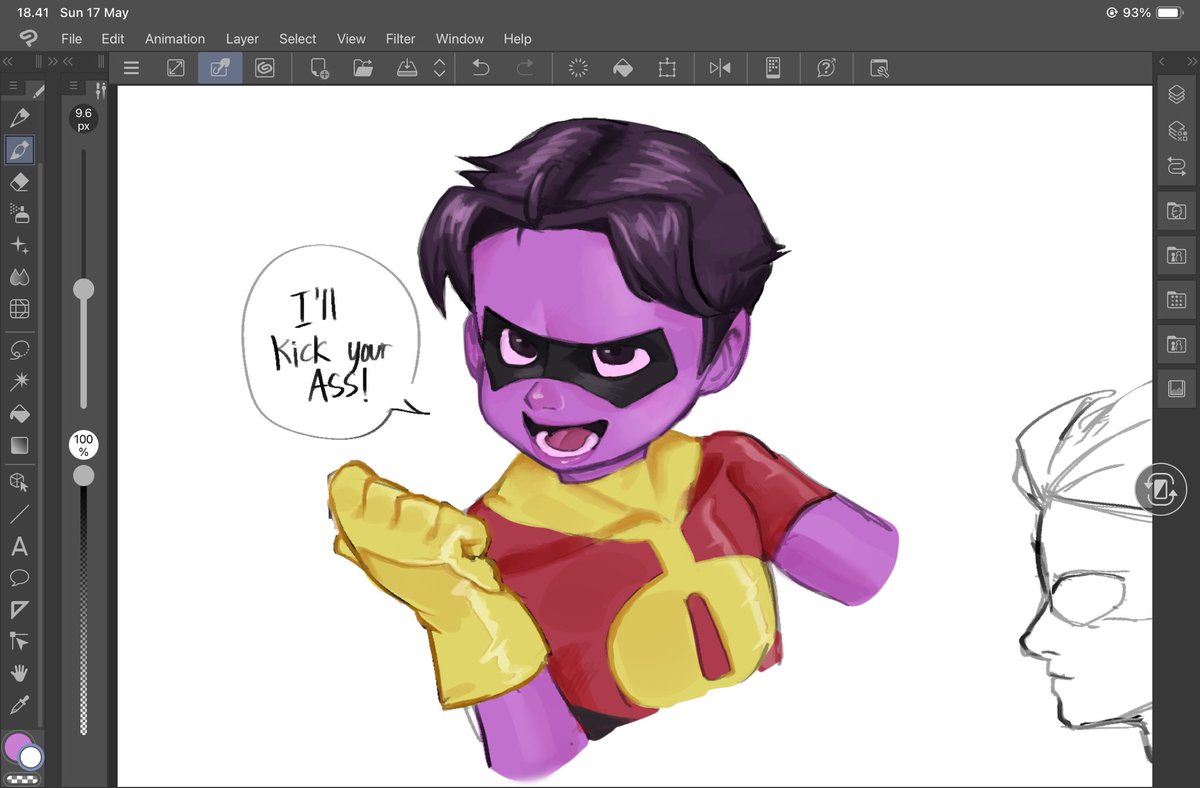Viewport: 1200px width, 788px height.
Task: Select the Text tool
Action: pos(19,547)
